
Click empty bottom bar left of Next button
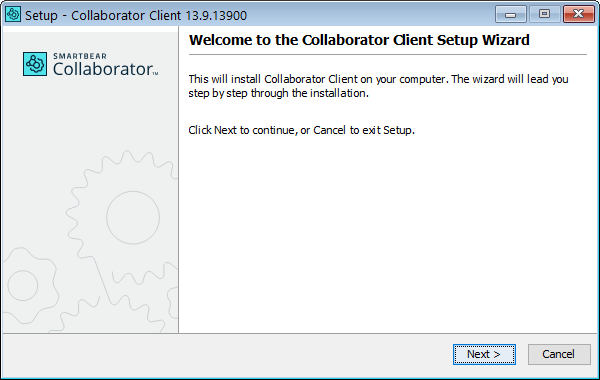[x=226, y=355]
